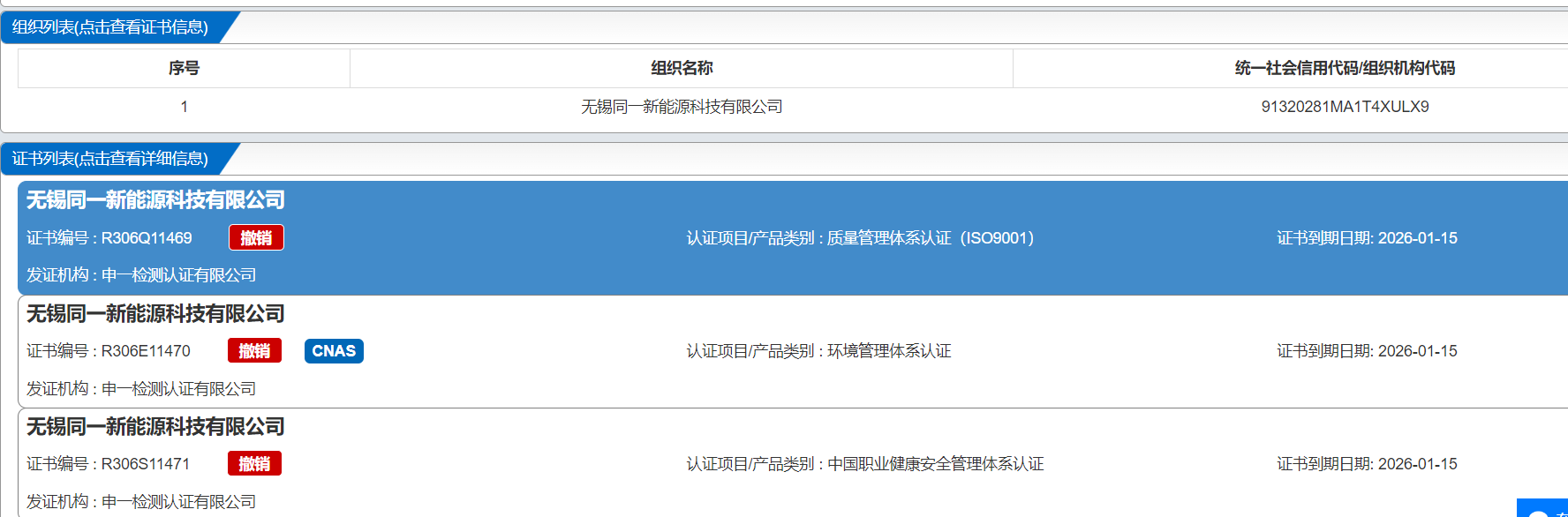Screen dimensions: 1568x517
Task: Click the 发证机构 line under R306Q11469
Action: (141, 275)
